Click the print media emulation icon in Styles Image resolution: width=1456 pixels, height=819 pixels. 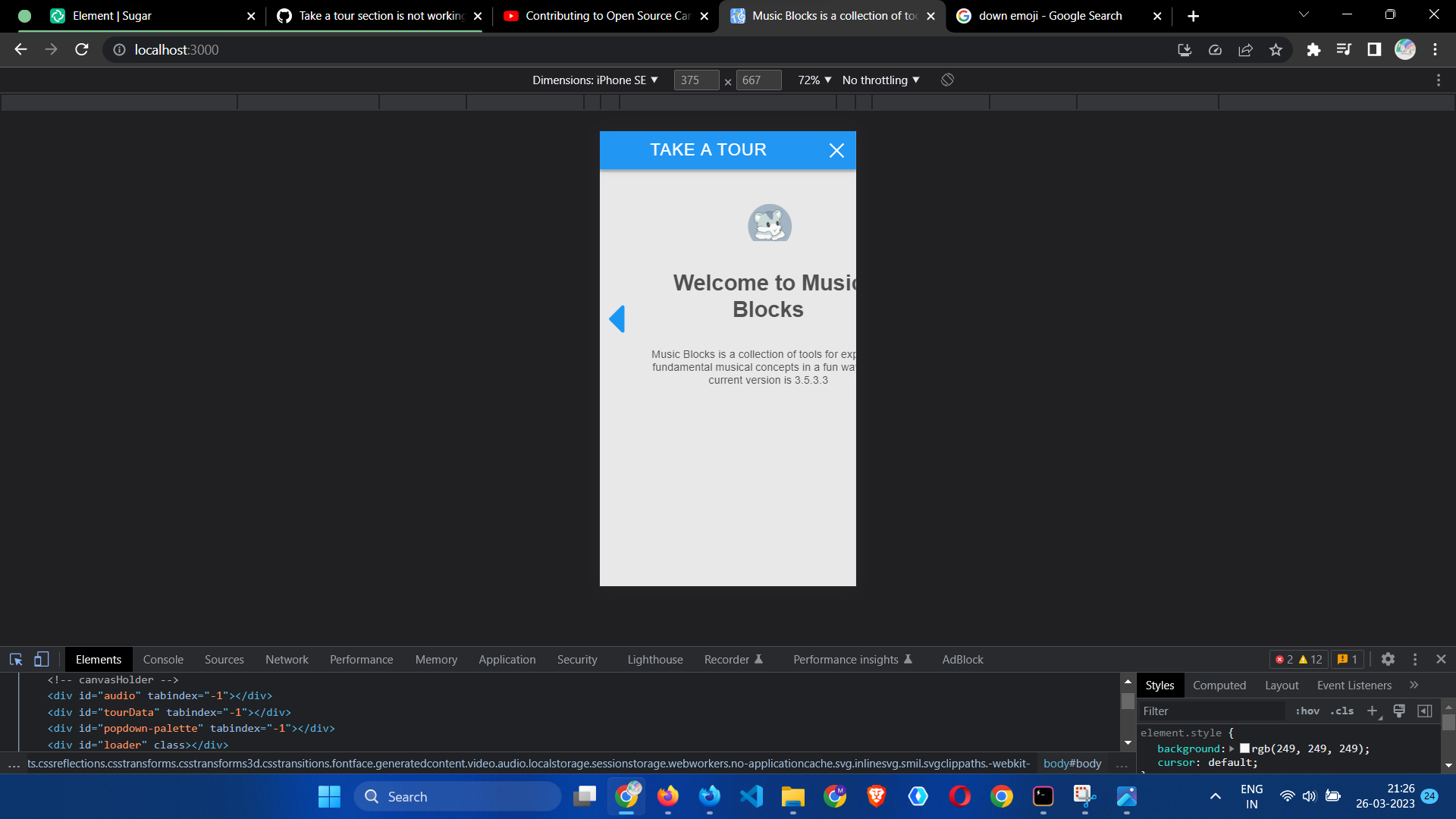pos(1398,711)
